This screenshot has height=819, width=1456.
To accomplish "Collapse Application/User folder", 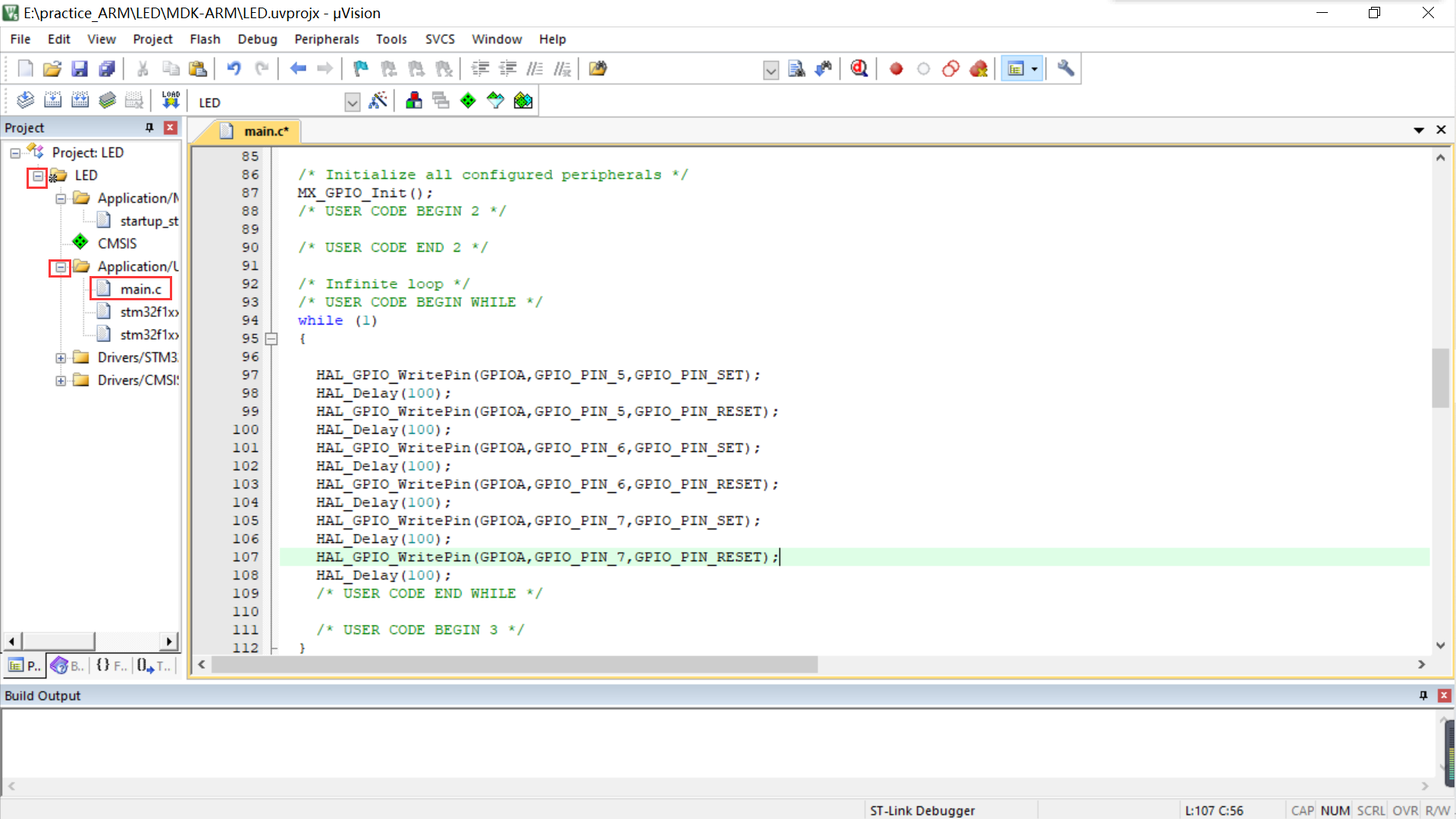I will click(x=61, y=267).
